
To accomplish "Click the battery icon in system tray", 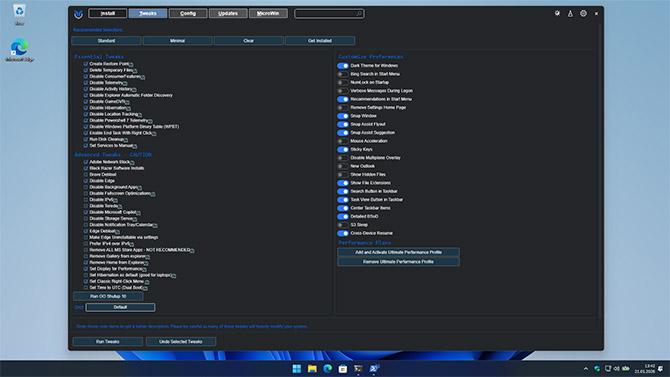I will [x=626, y=368].
